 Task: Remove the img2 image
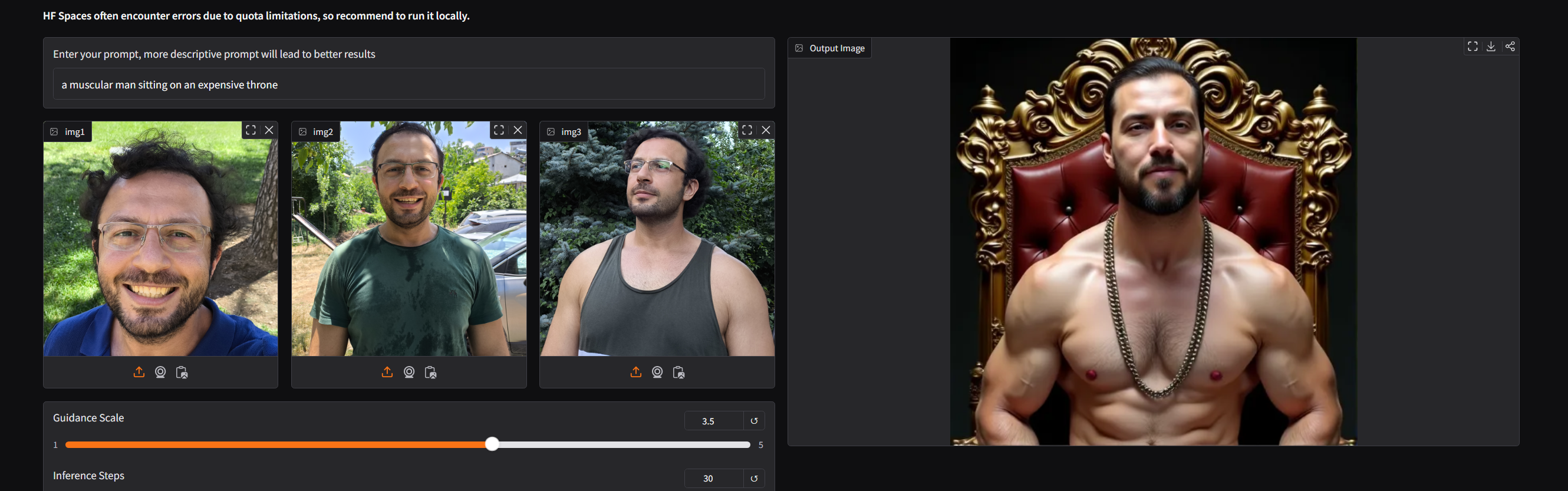tap(518, 130)
